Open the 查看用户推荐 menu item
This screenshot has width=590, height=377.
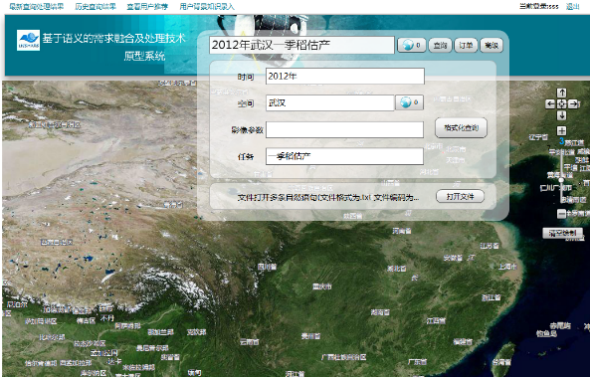click(147, 6)
